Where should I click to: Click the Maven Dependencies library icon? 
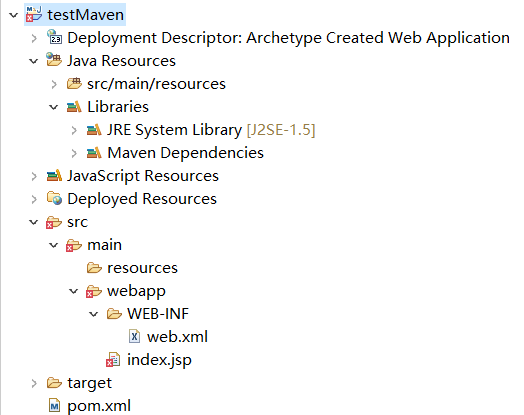(x=94, y=152)
